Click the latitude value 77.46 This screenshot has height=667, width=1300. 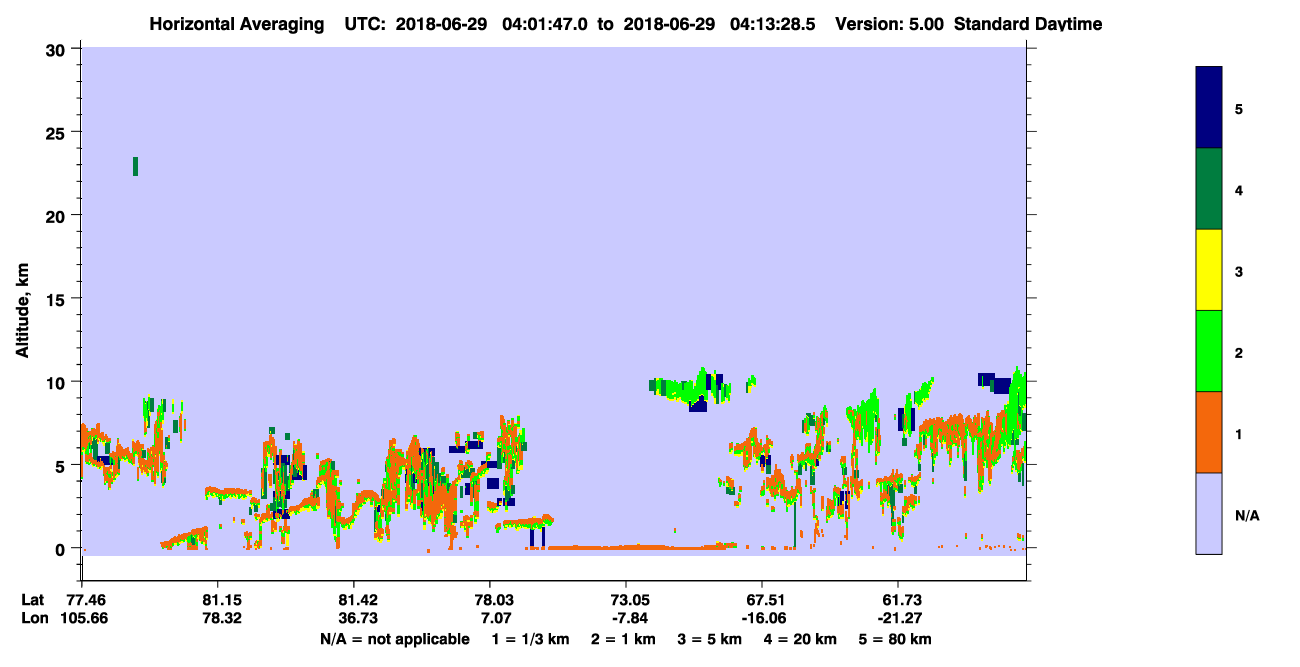click(x=87, y=600)
